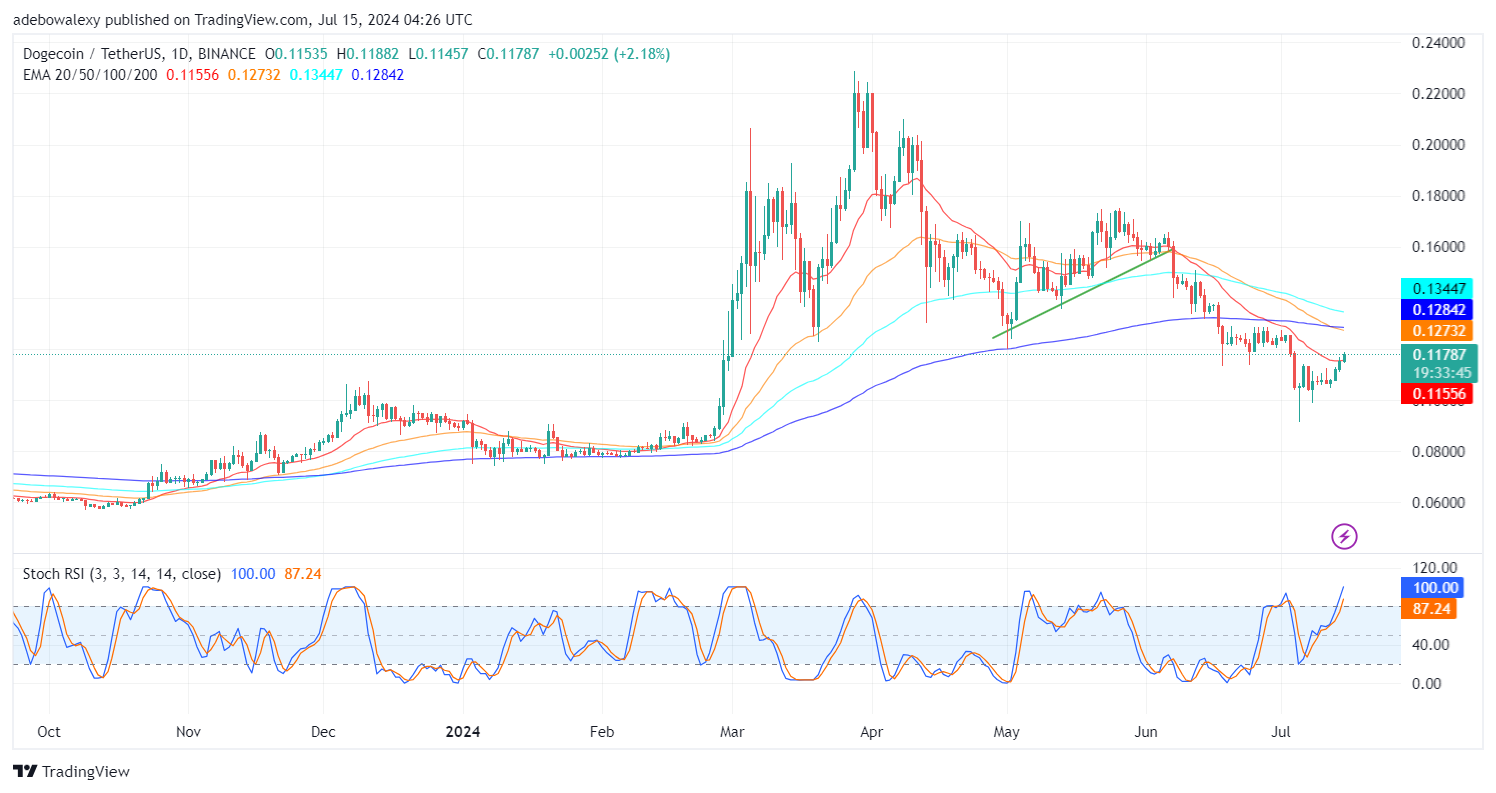Click the orange 0.12732 price label
The height and width of the screenshot is (793, 1496).
tap(1437, 330)
